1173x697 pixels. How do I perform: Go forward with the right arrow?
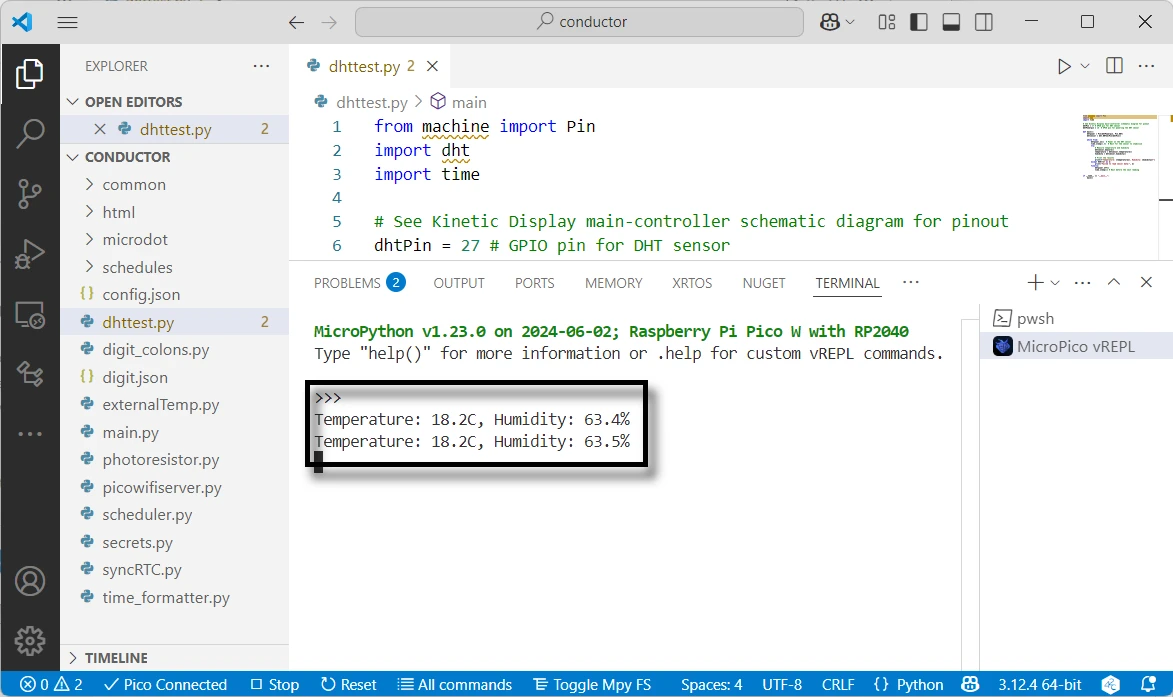click(329, 22)
